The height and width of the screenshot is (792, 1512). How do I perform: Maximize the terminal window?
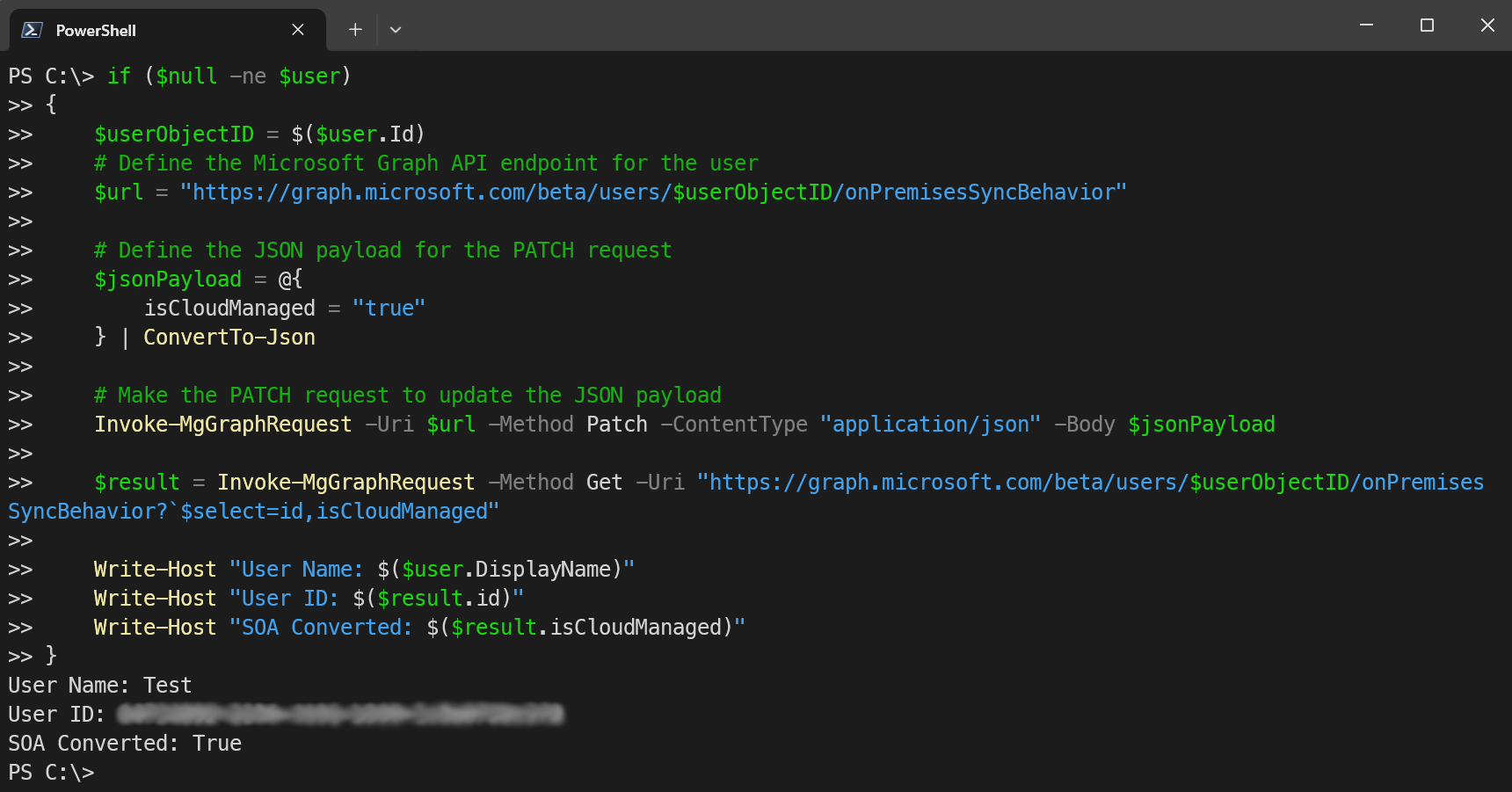(x=1427, y=25)
